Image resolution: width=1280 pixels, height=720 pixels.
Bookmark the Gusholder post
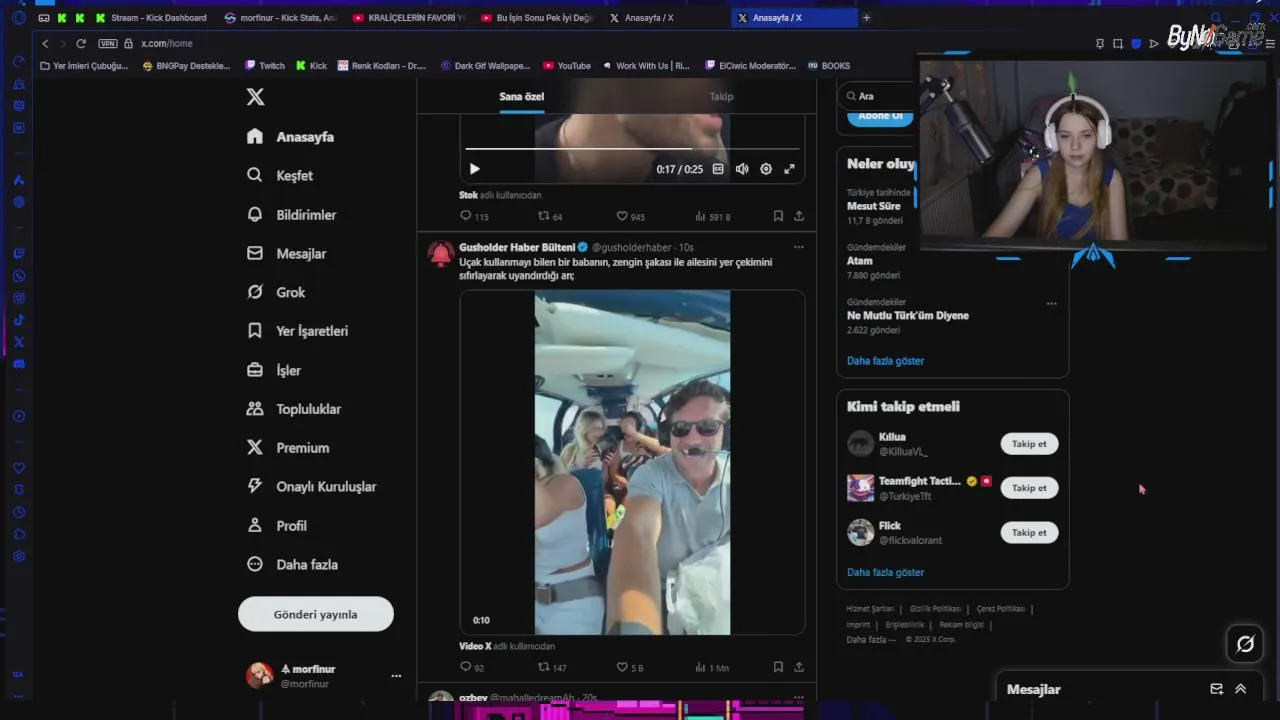coord(778,667)
